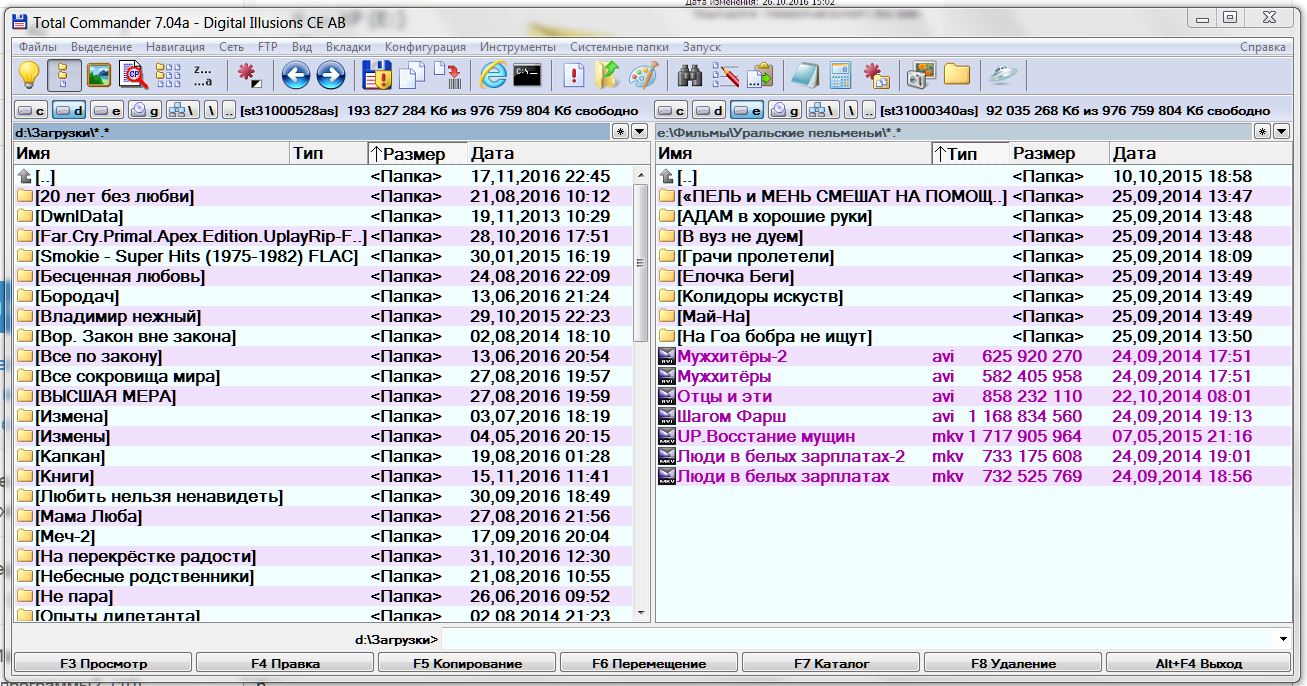Viewport: 1307px width, 686px height.
Task: Open left panel directory history dropdown arrow
Action: pos(638,132)
